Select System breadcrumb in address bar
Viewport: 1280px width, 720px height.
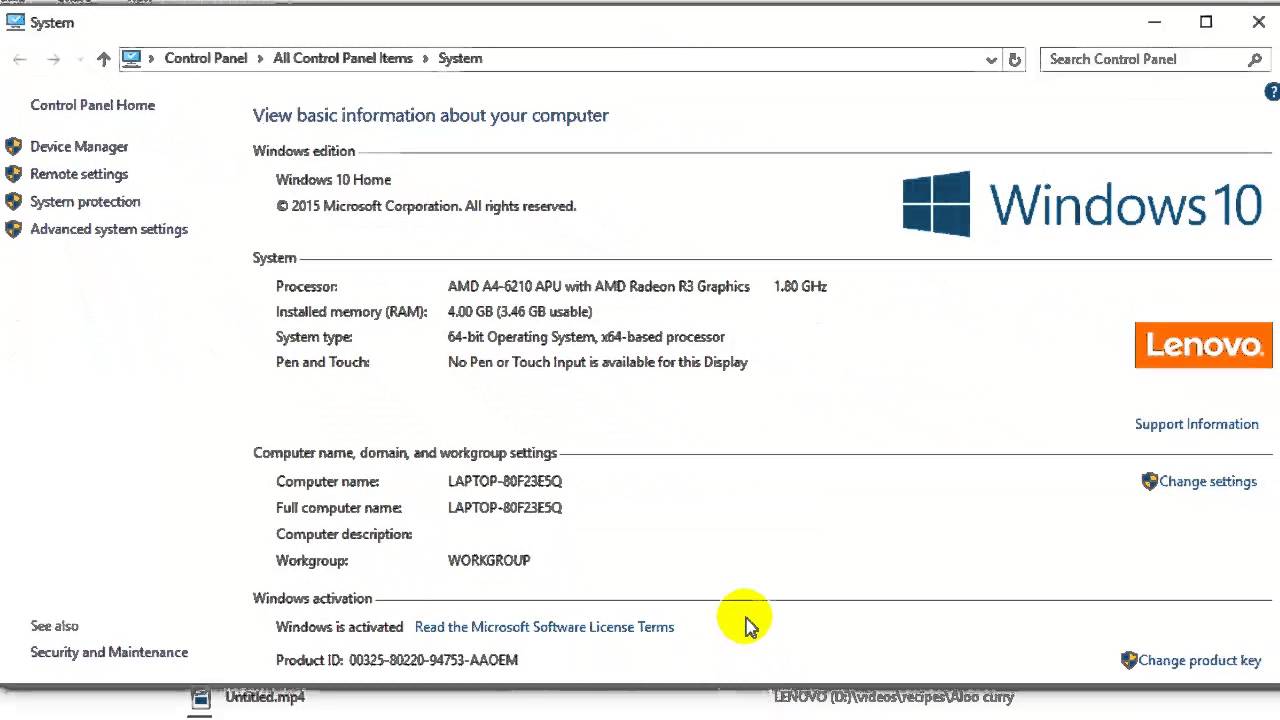click(460, 58)
